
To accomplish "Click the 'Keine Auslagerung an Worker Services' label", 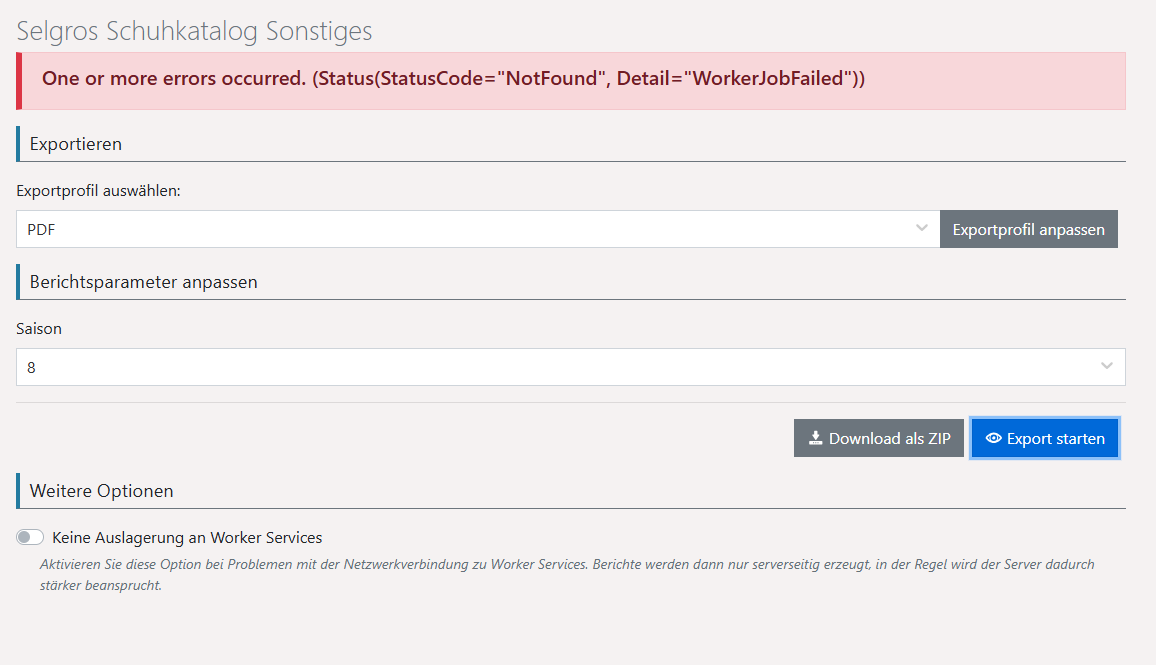I will click(187, 538).
